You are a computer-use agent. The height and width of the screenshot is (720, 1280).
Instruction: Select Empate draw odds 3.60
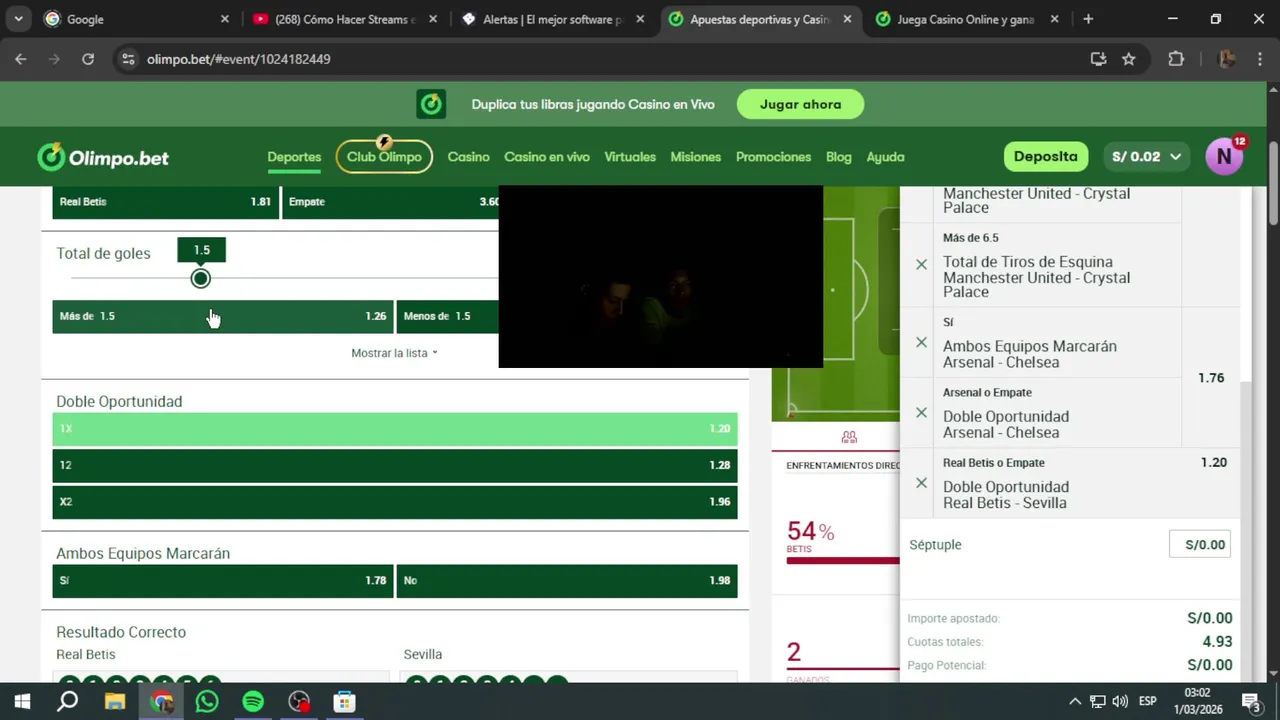[x=391, y=202]
